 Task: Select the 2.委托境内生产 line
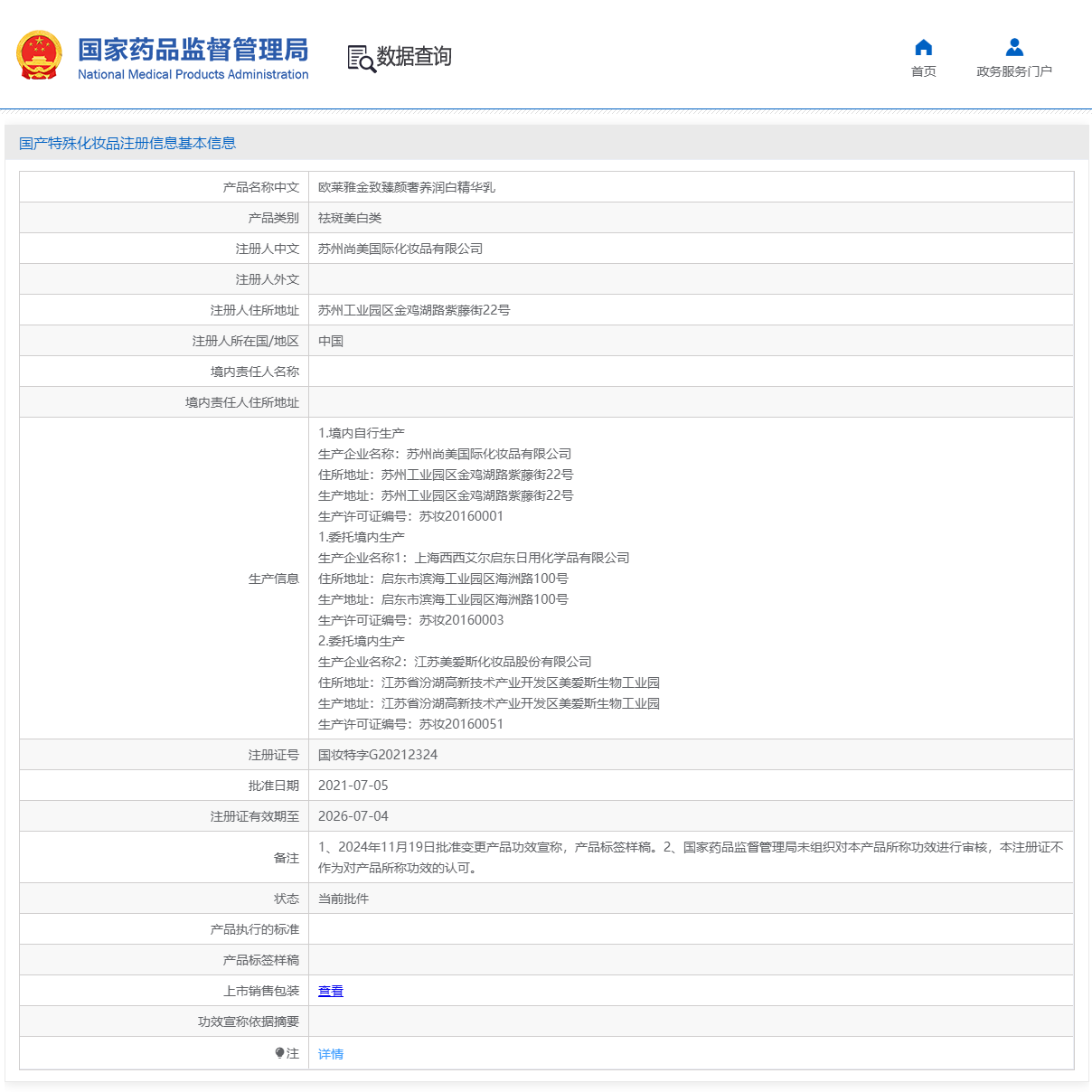(x=362, y=641)
